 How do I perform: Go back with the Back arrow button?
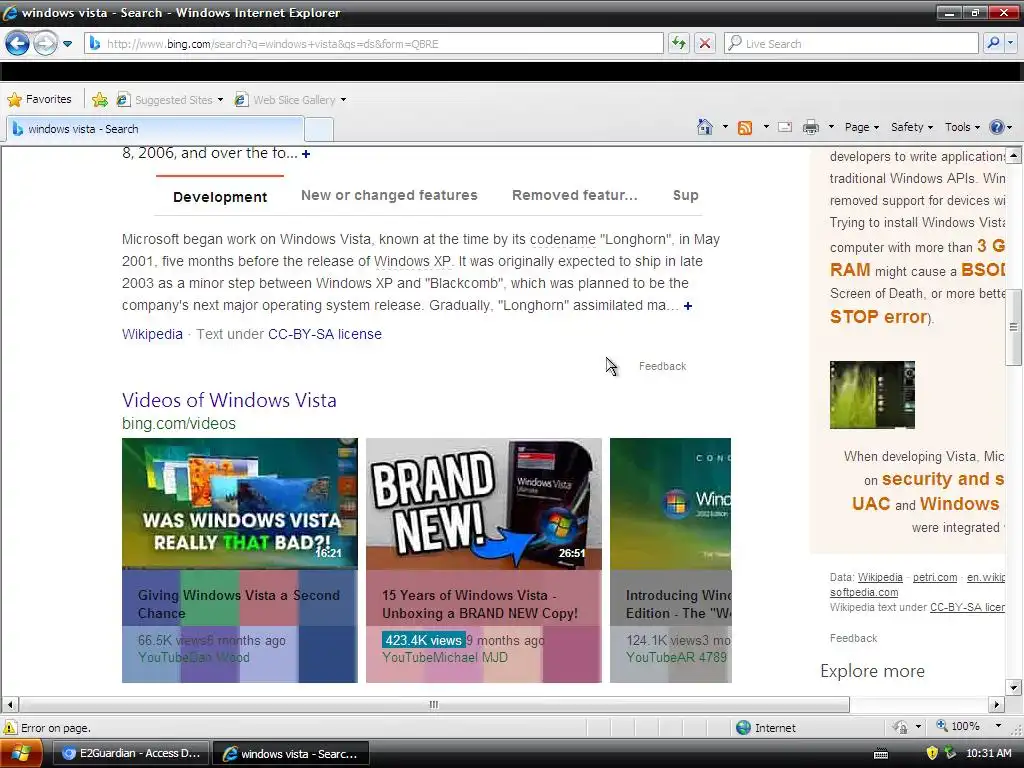point(17,44)
